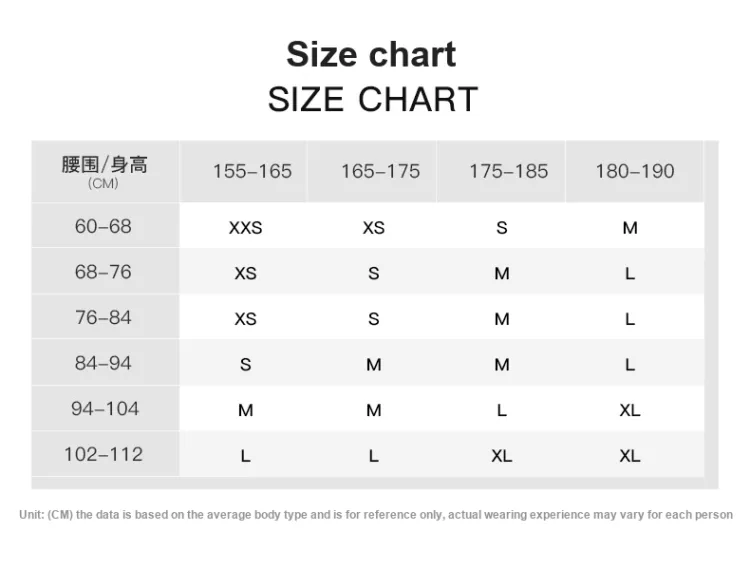This screenshot has height=570, width=750.
Task: Select the 165–175 height column header
Action: 380,171
